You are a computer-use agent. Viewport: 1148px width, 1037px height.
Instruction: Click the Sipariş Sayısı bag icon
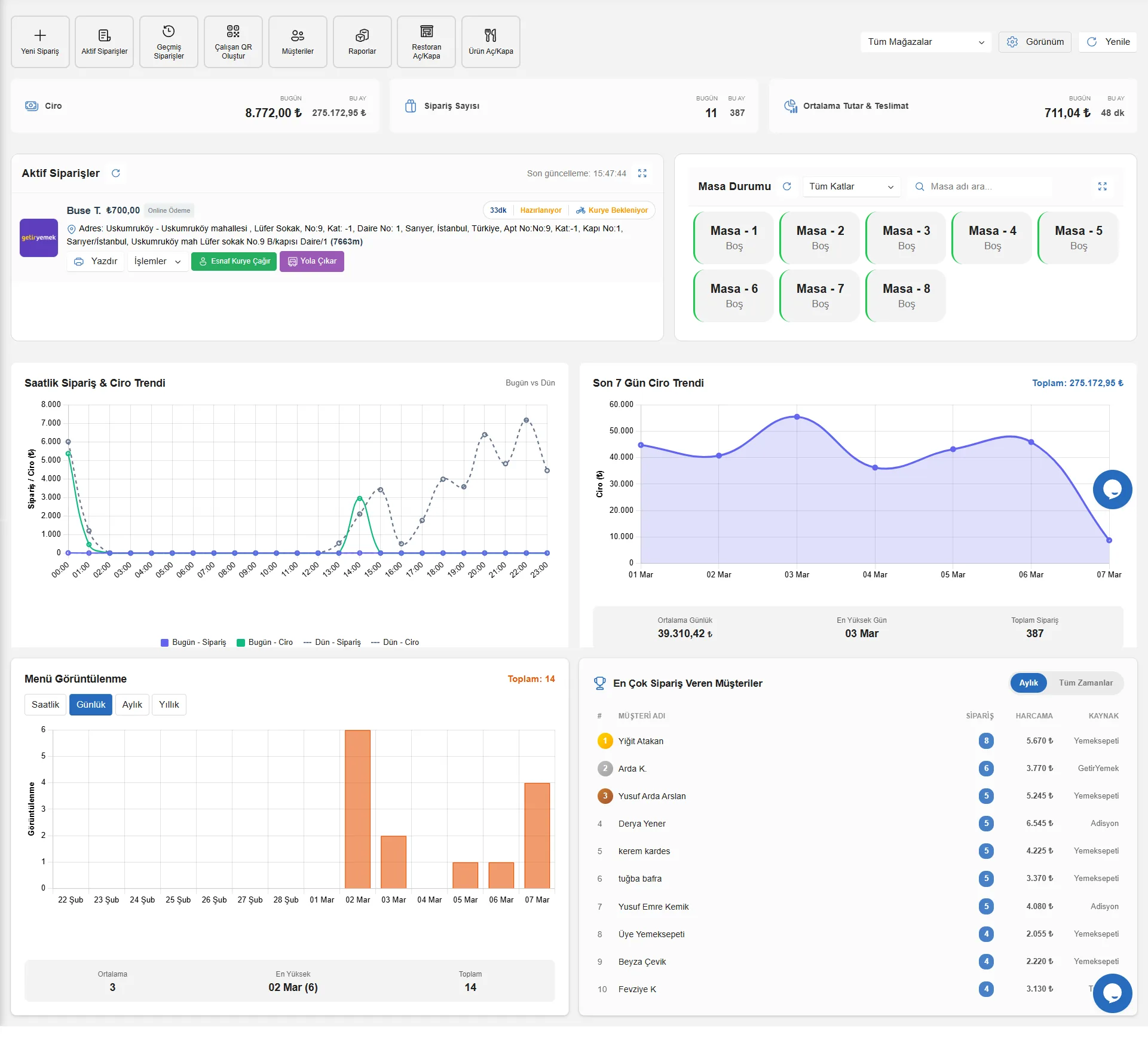pos(411,106)
